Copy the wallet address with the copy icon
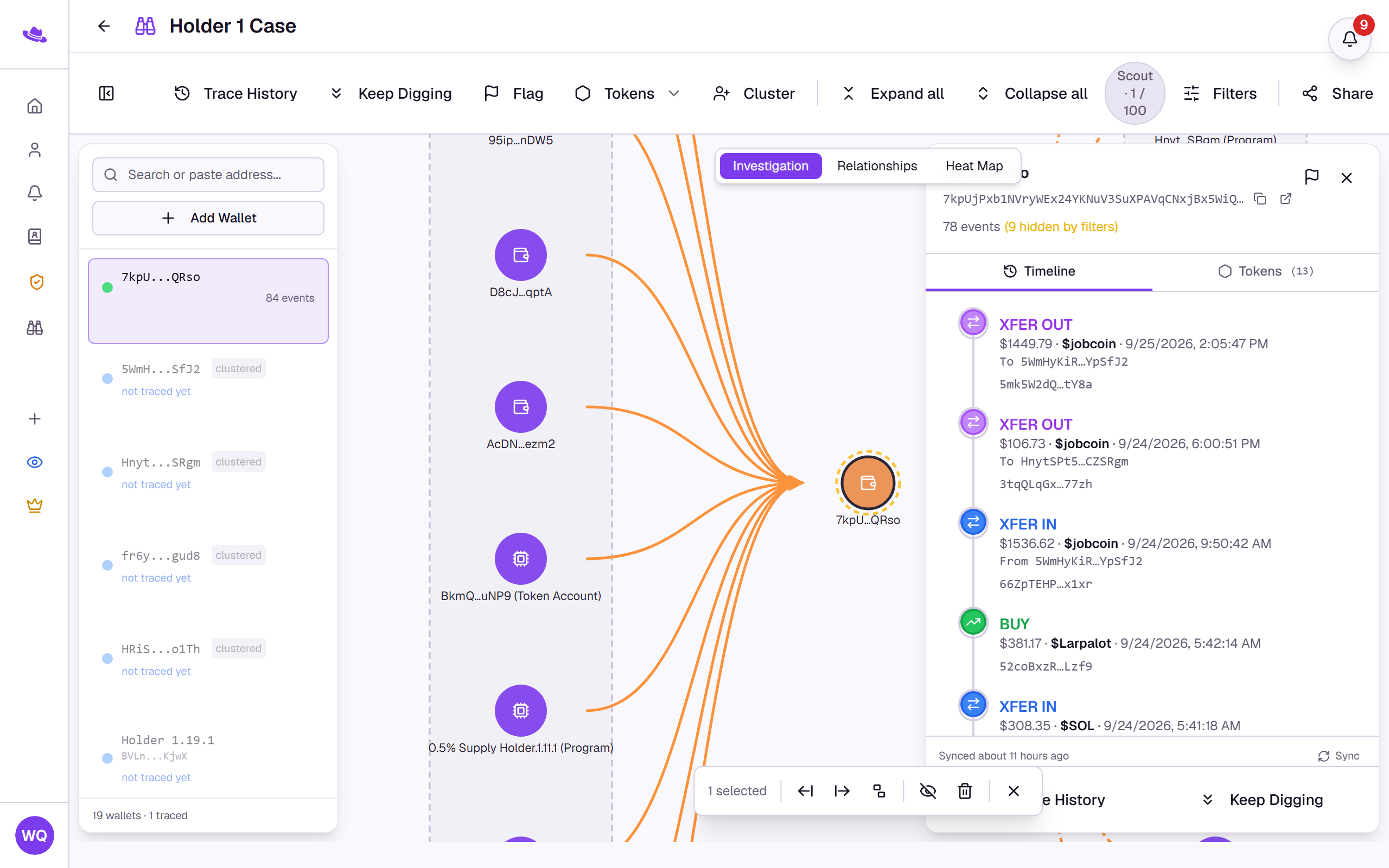The image size is (1389, 868). coord(1260,199)
